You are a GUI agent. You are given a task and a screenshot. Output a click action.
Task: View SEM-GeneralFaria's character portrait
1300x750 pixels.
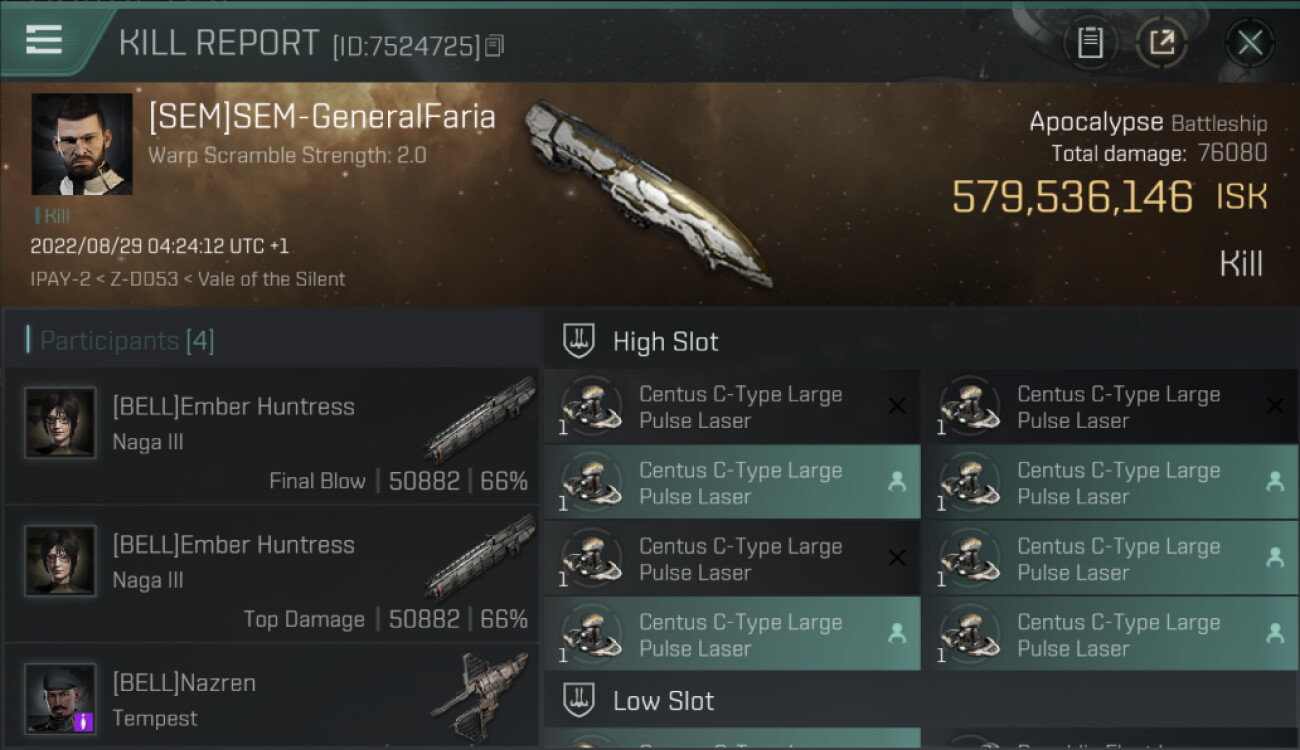[82, 144]
